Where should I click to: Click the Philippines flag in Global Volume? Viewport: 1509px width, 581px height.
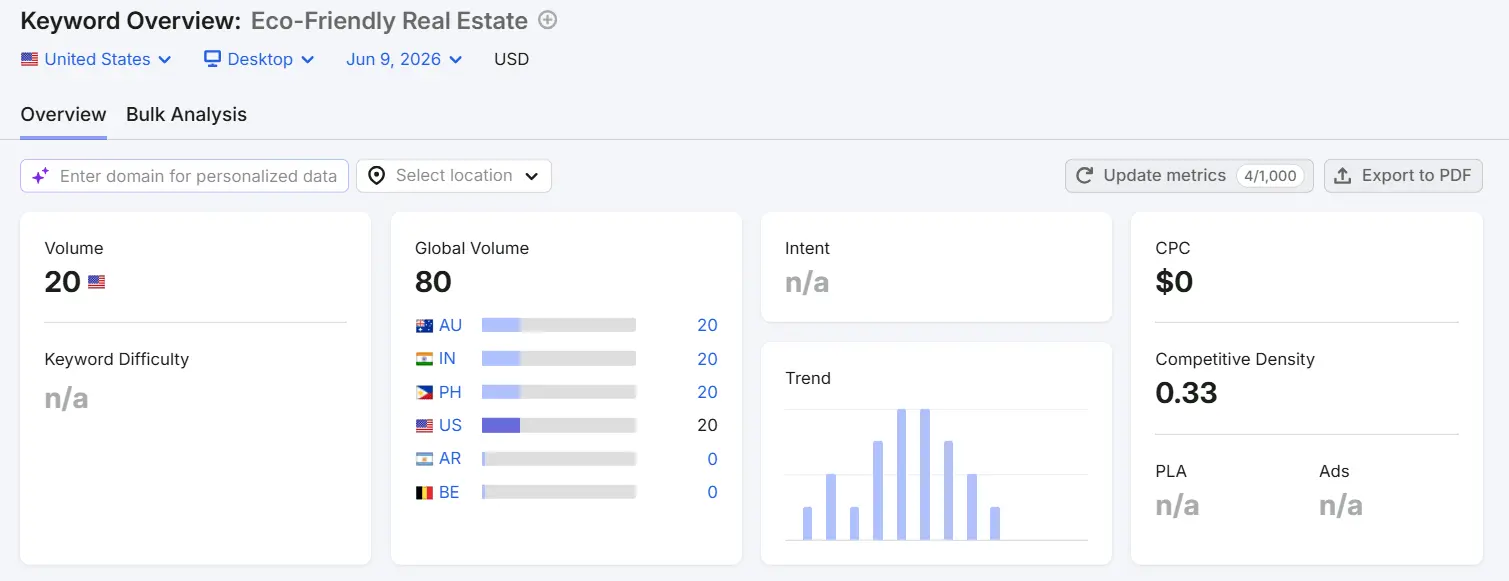tap(424, 392)
